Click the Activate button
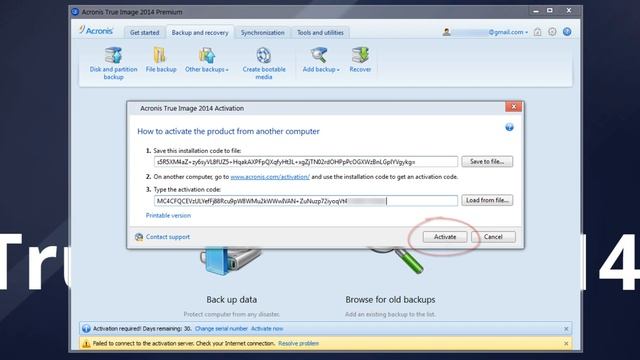 click(445, 237)
